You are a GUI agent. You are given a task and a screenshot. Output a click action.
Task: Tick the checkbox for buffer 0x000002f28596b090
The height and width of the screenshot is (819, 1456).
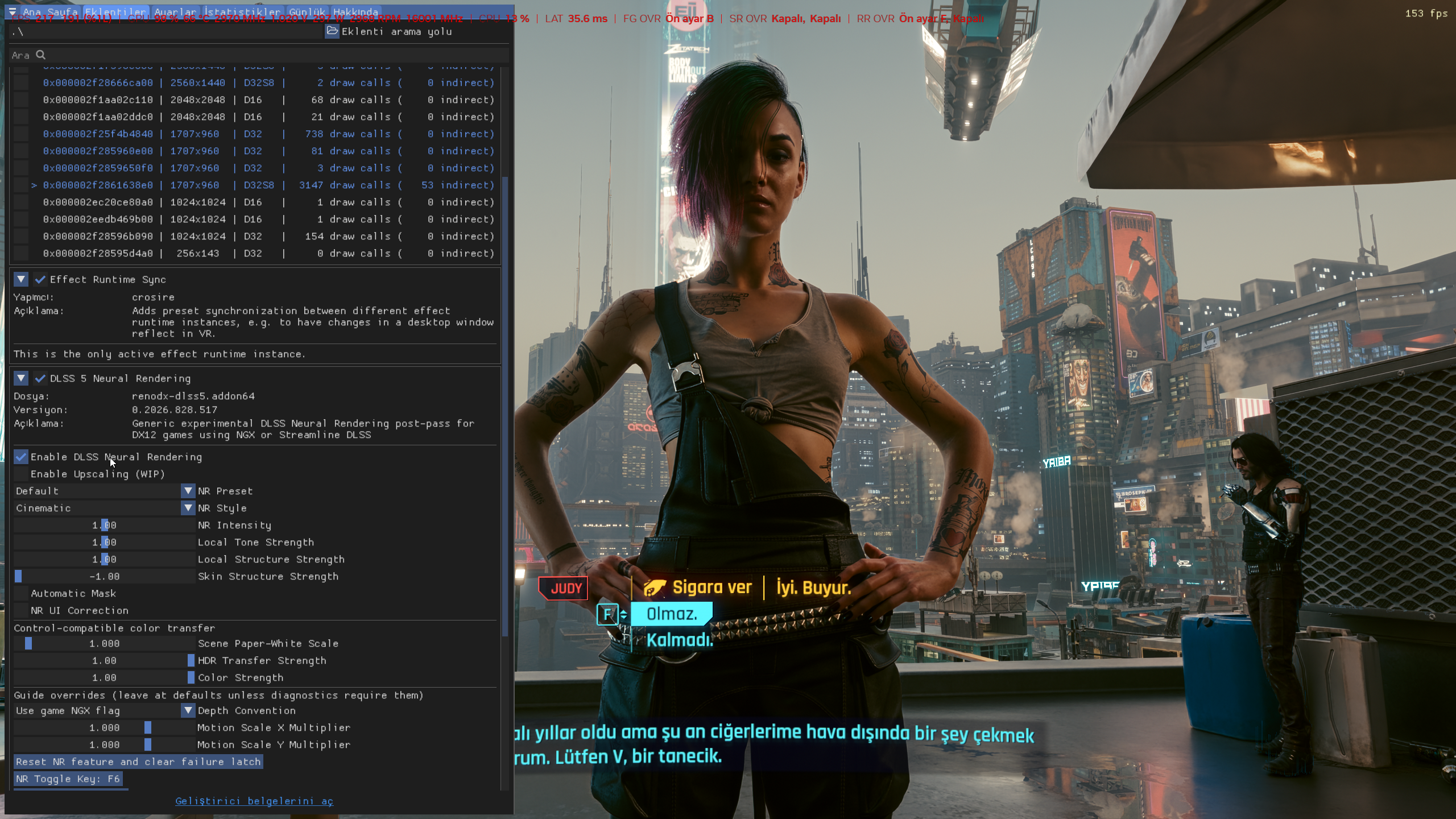pyautogui.click(x=21, y=236)
